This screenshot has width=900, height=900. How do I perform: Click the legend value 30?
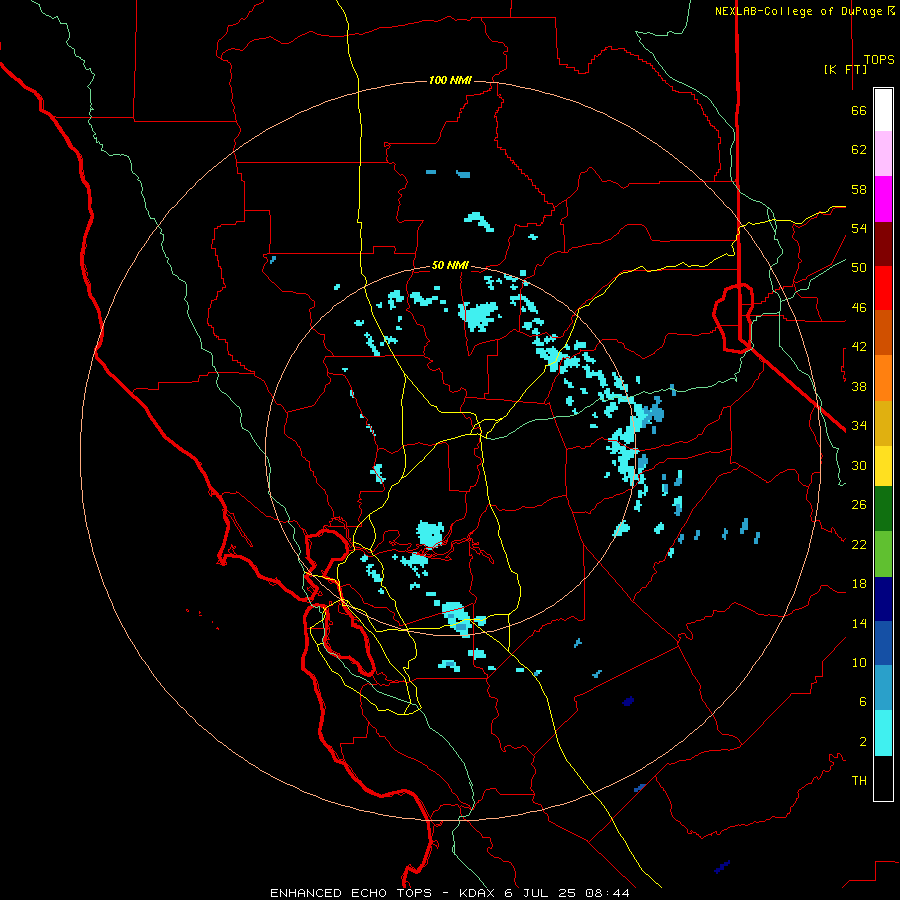859,465
